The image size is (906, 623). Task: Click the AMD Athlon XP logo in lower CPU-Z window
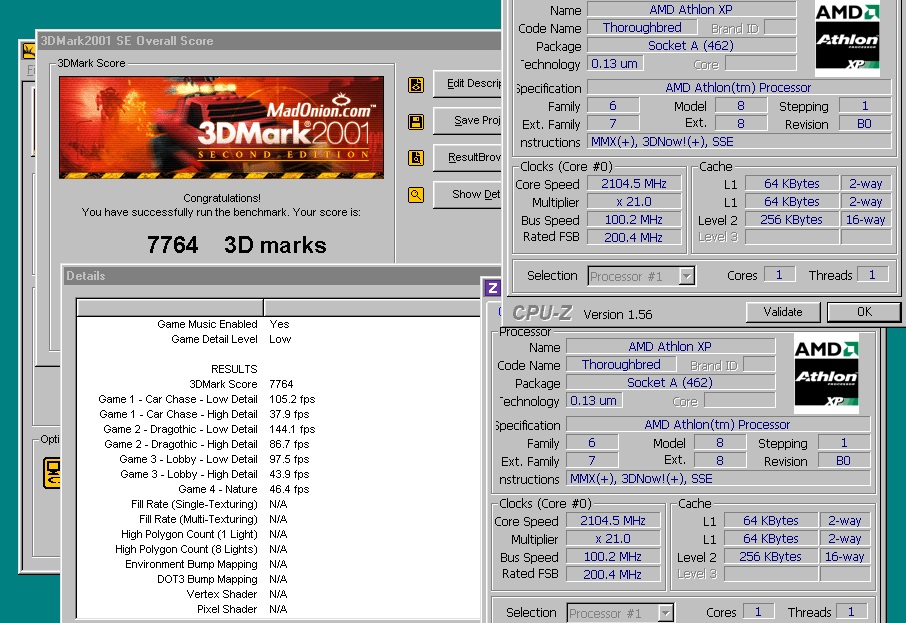click(x=826, y=375)
